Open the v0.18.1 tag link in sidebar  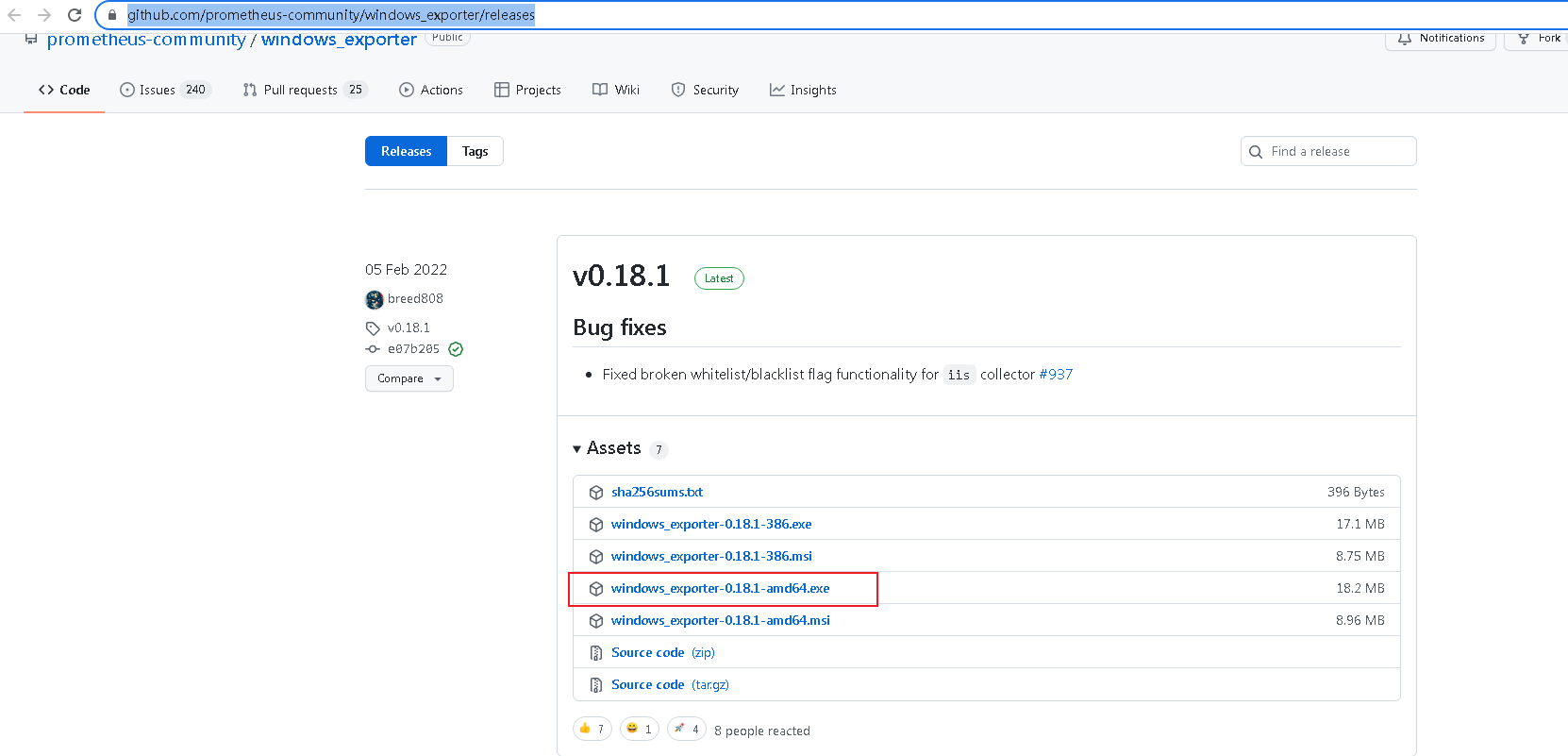point(409,328)
